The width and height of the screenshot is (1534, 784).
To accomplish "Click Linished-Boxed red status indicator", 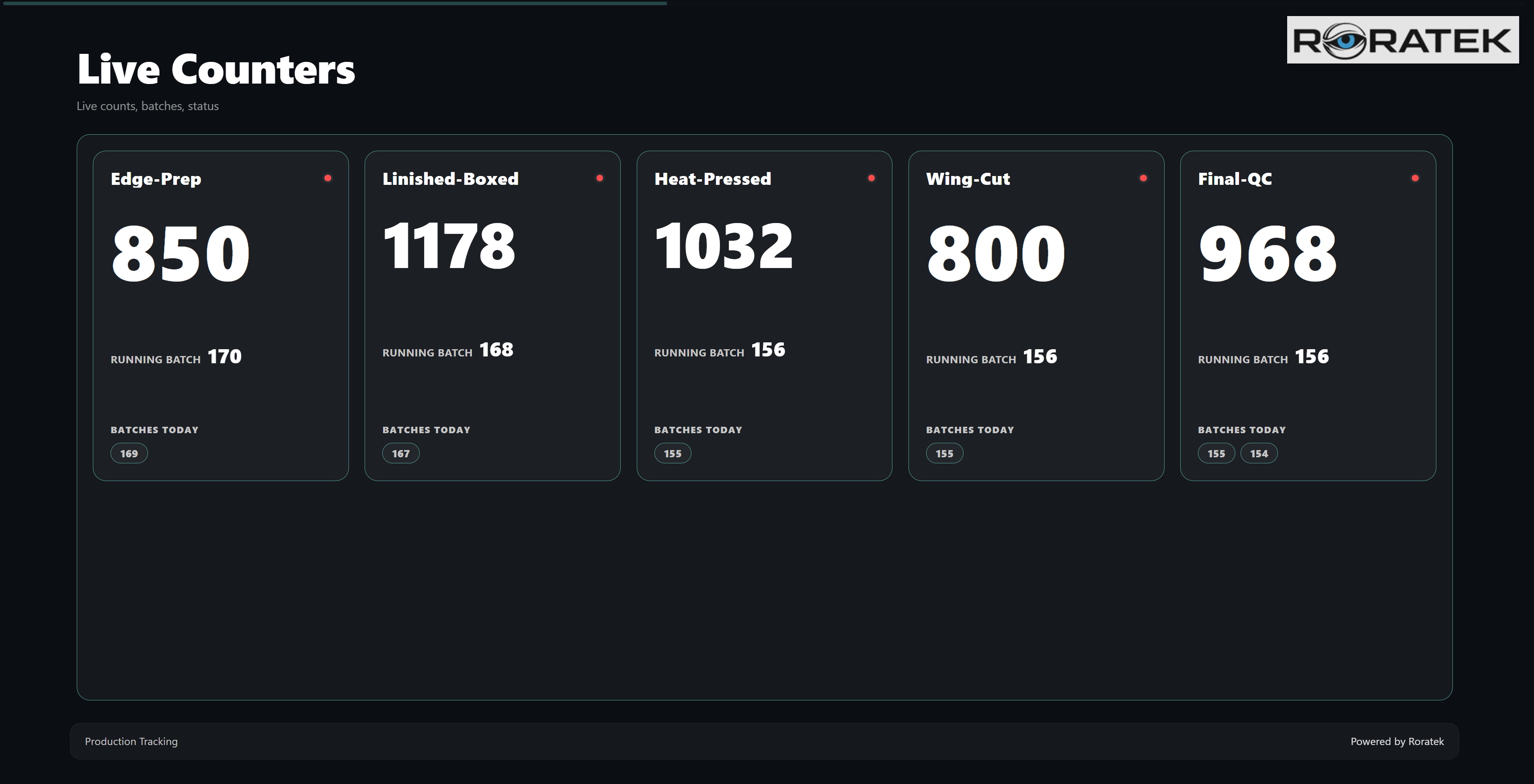I will click(600, 178).
